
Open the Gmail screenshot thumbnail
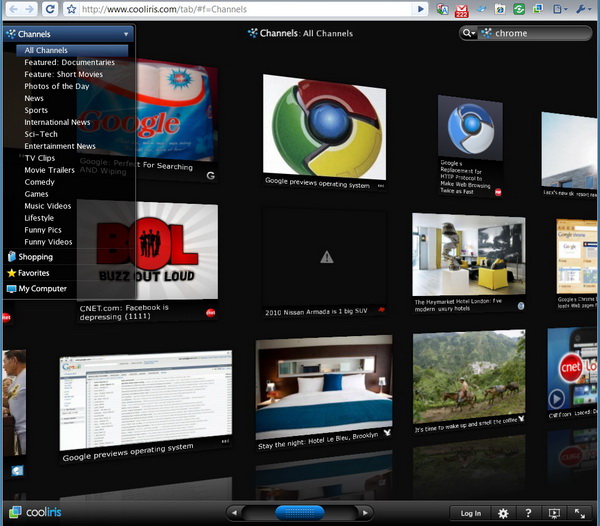point(145,400)
